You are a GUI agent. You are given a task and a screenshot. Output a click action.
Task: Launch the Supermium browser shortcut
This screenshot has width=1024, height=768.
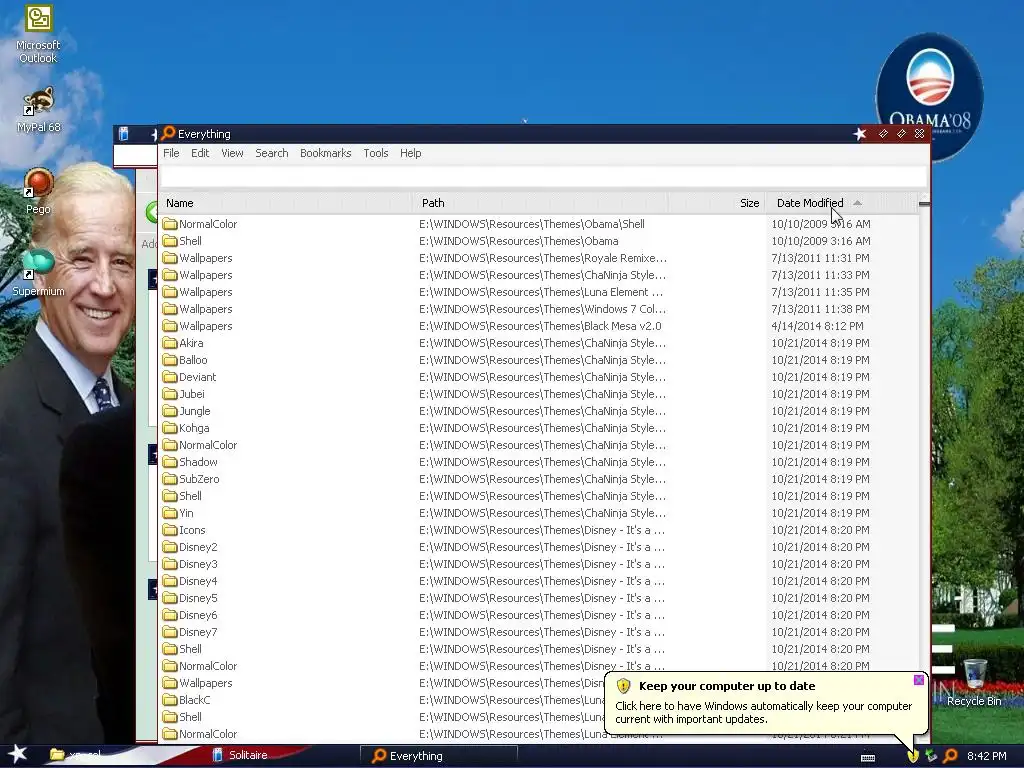coord(38,273)
